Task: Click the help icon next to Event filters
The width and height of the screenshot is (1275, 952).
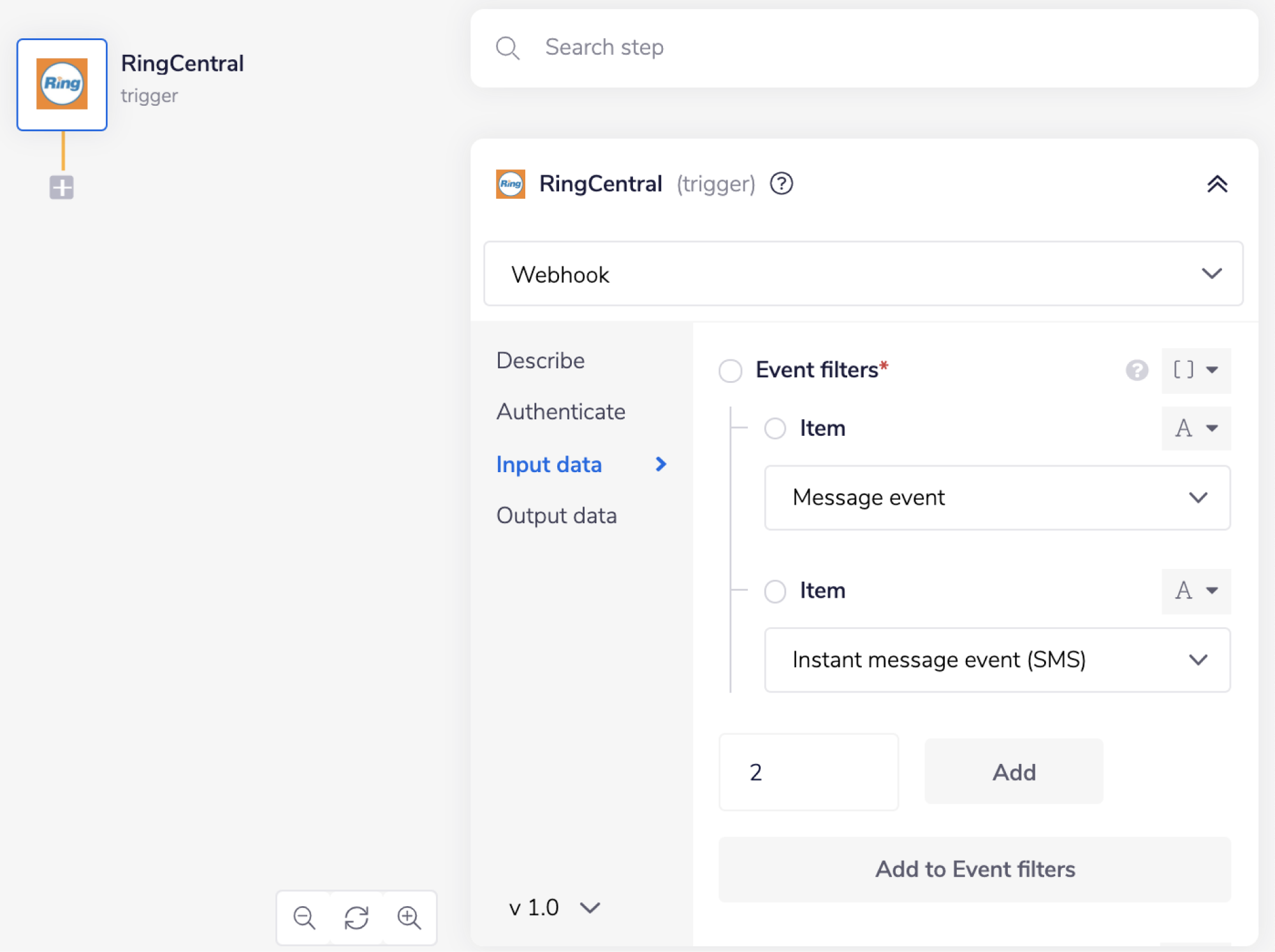Action: (1137, 371)
